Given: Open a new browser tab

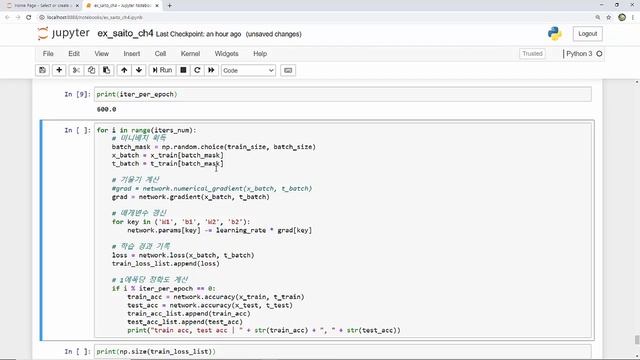Looking at the screenshot, I should coord(169,6).
